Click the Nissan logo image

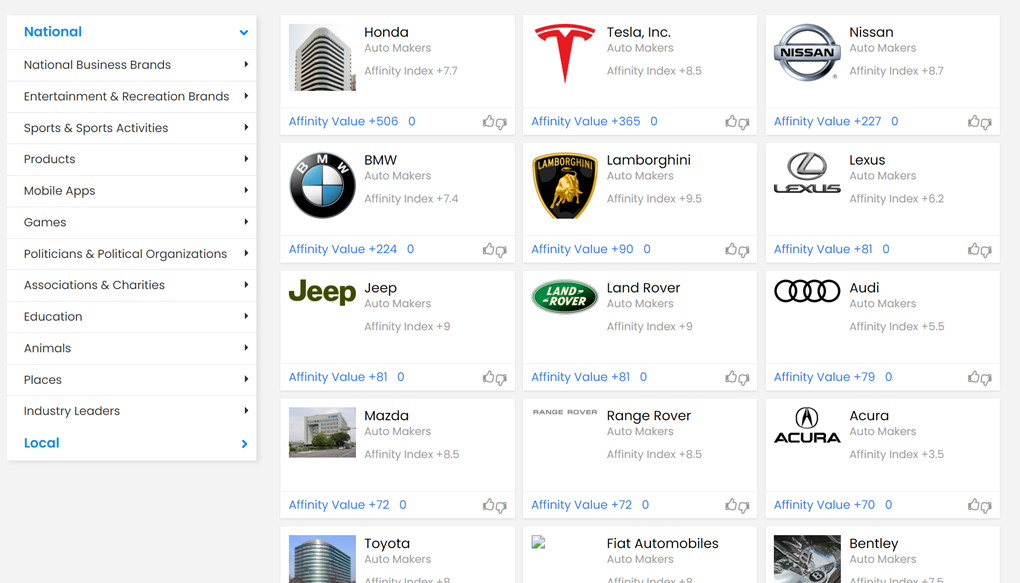(x=807, y=53)
